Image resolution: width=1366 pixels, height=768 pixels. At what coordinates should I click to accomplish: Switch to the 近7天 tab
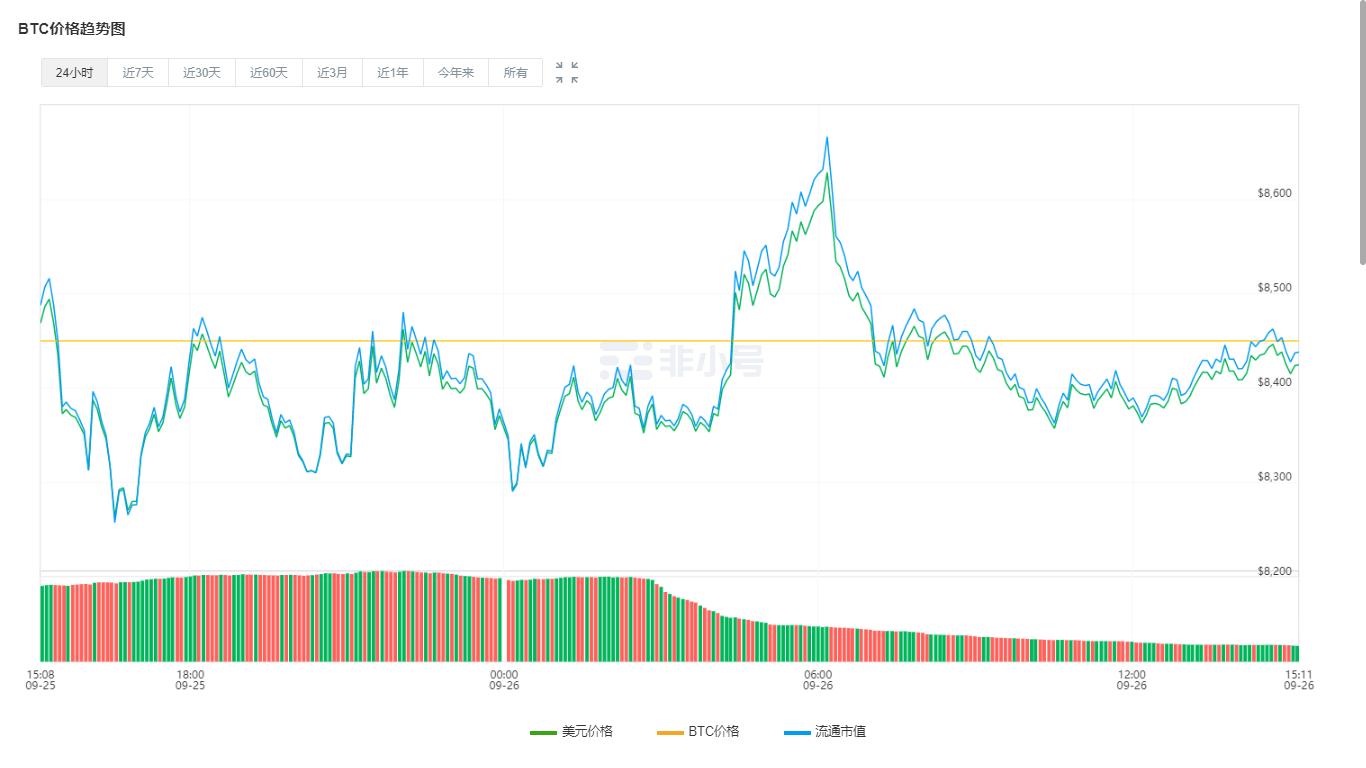tap(137, 72)
